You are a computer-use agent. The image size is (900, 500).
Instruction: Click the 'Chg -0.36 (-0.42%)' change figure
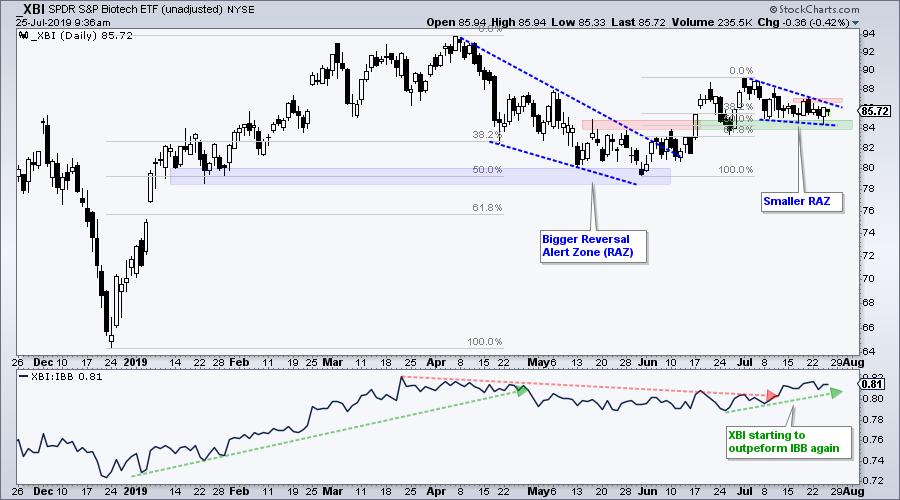804,22
